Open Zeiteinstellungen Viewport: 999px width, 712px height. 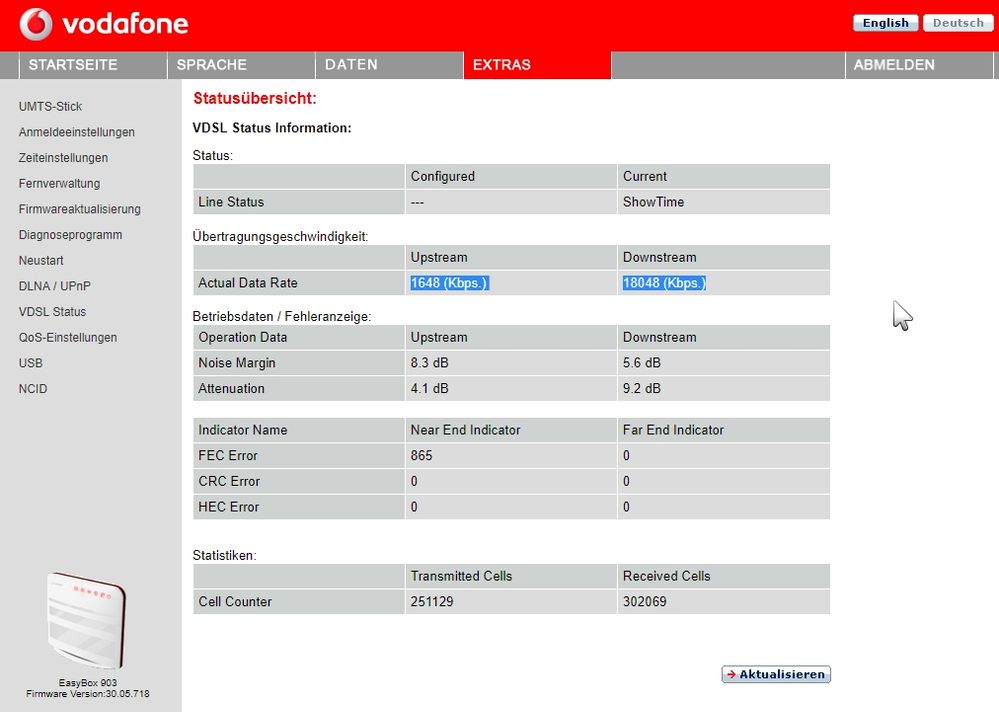click(x=63, y=157)
